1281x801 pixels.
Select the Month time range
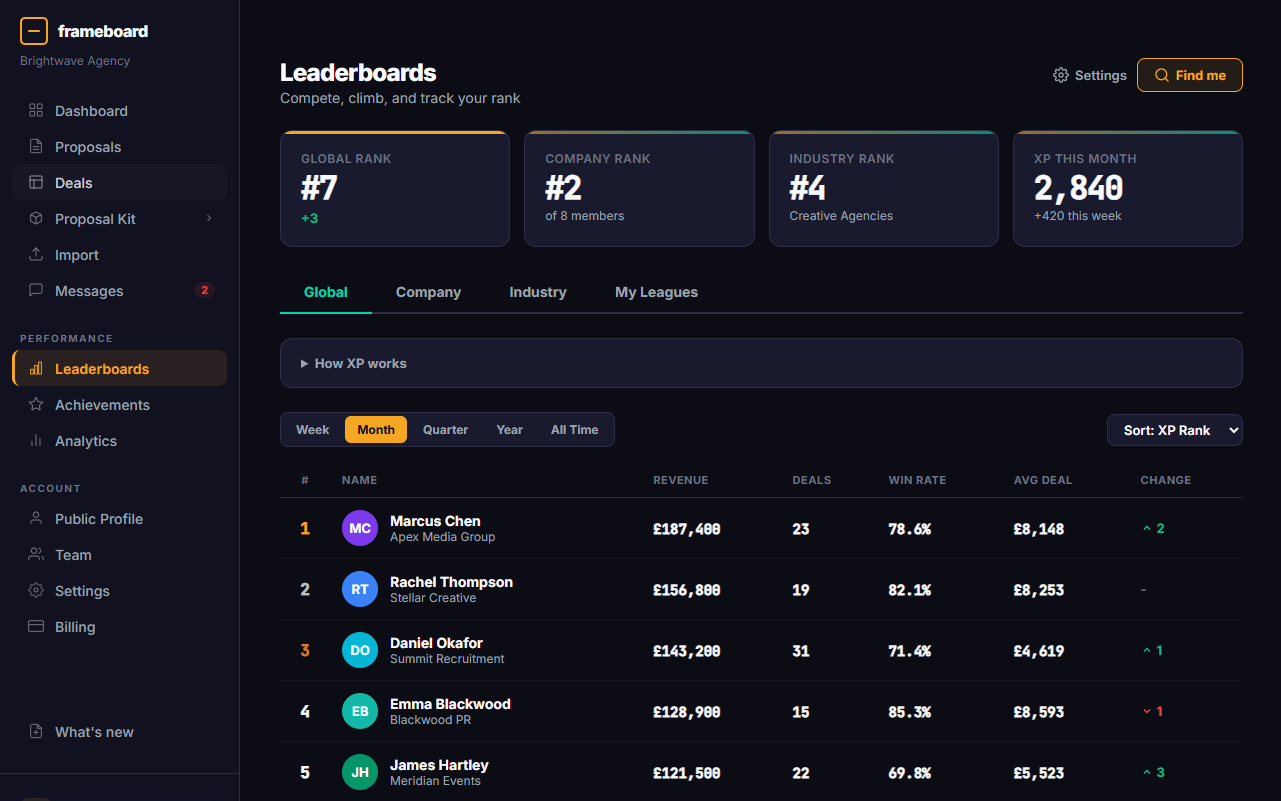tap(376, 430)
